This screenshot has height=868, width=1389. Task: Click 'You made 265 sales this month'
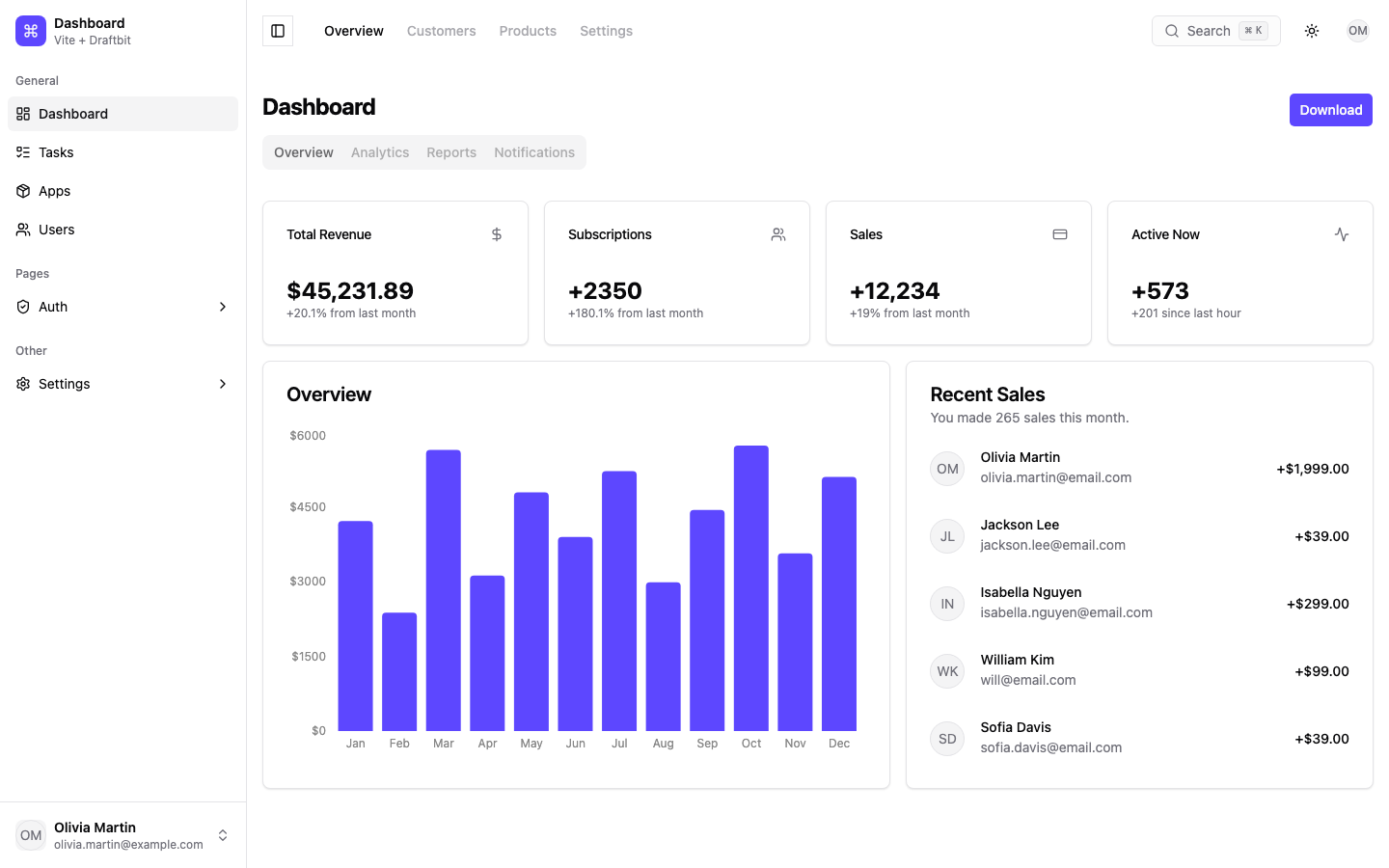point(1029,418)
